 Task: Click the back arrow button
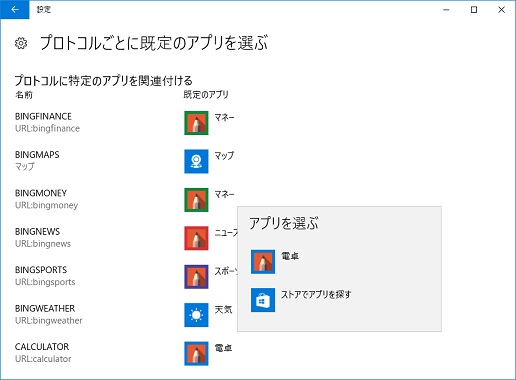[x=15, y=10]
